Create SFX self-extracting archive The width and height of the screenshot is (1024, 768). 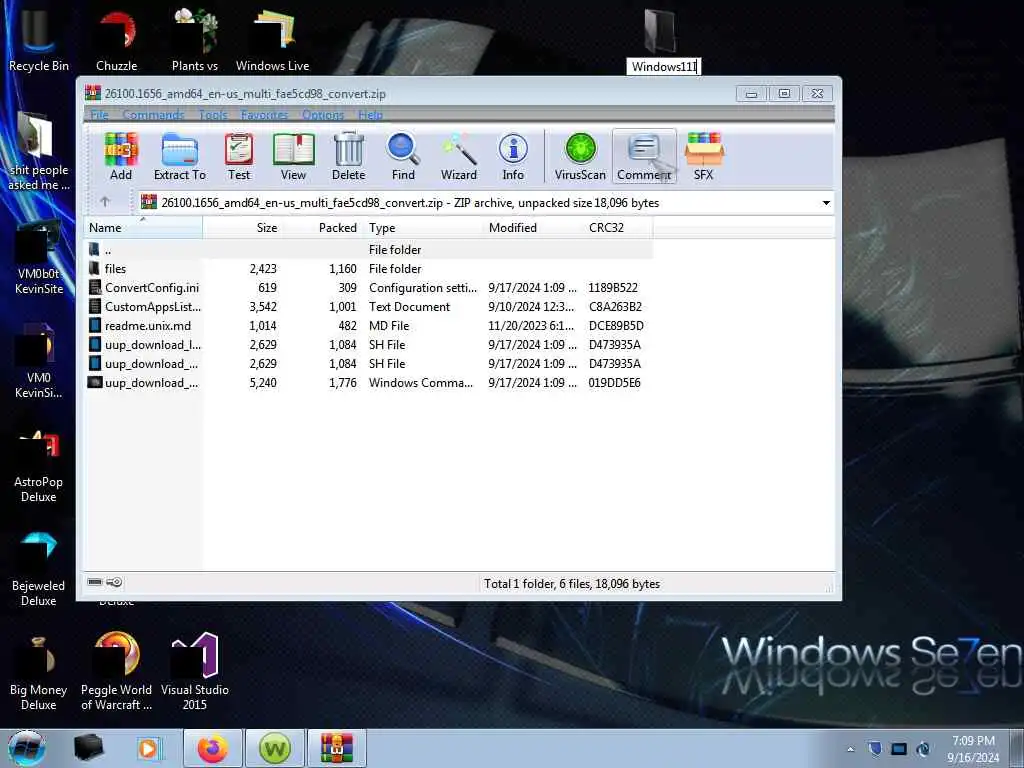point(703,157)
